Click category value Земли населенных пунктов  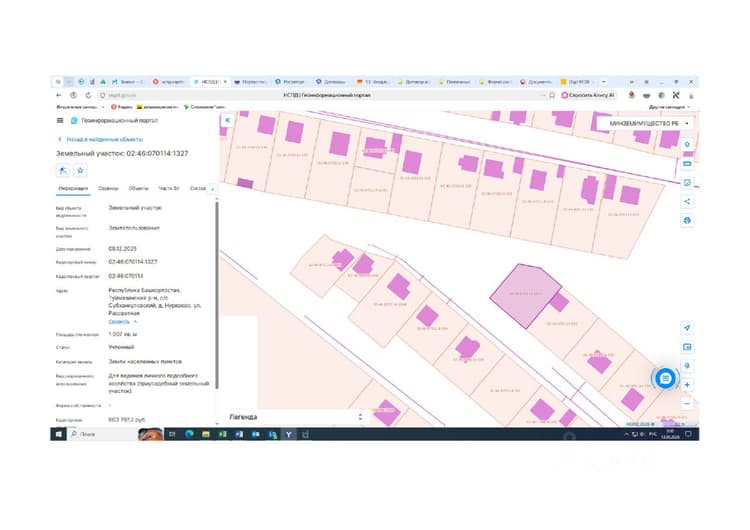tap(145, 362)
